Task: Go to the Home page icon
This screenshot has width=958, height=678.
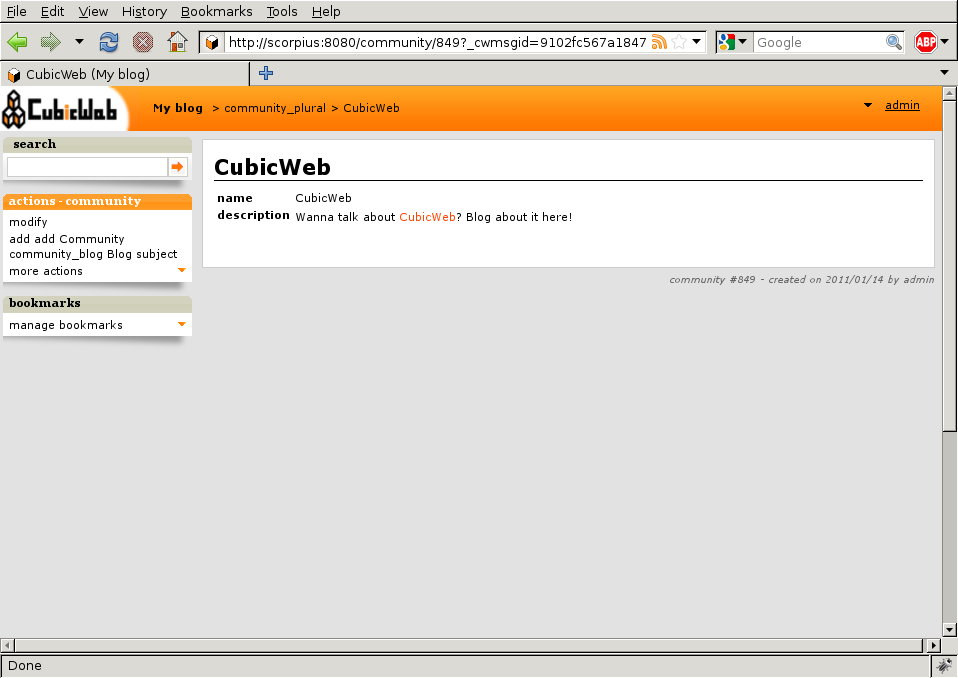Action: tap(177, 42)
